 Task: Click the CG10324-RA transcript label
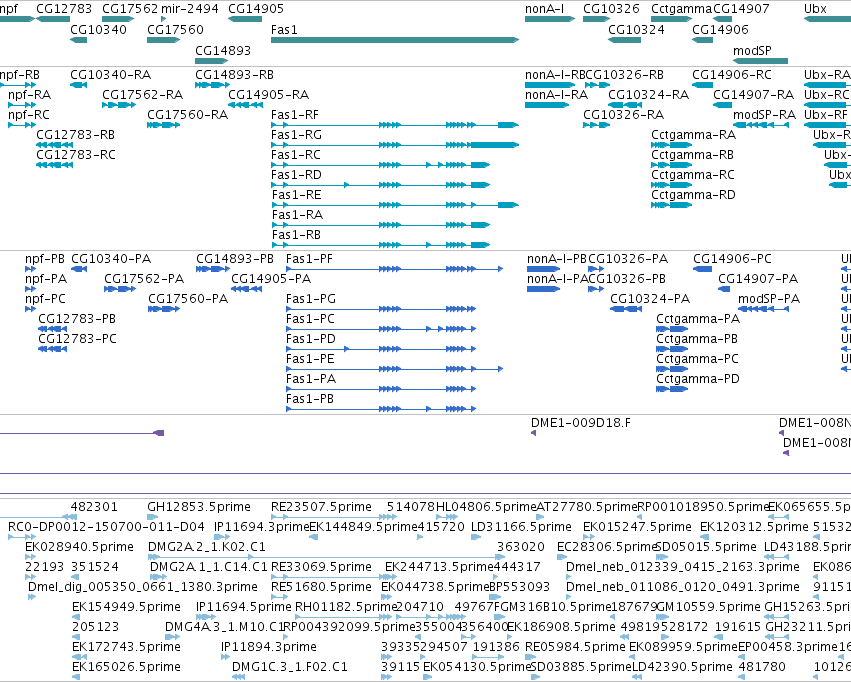(649, 95)
